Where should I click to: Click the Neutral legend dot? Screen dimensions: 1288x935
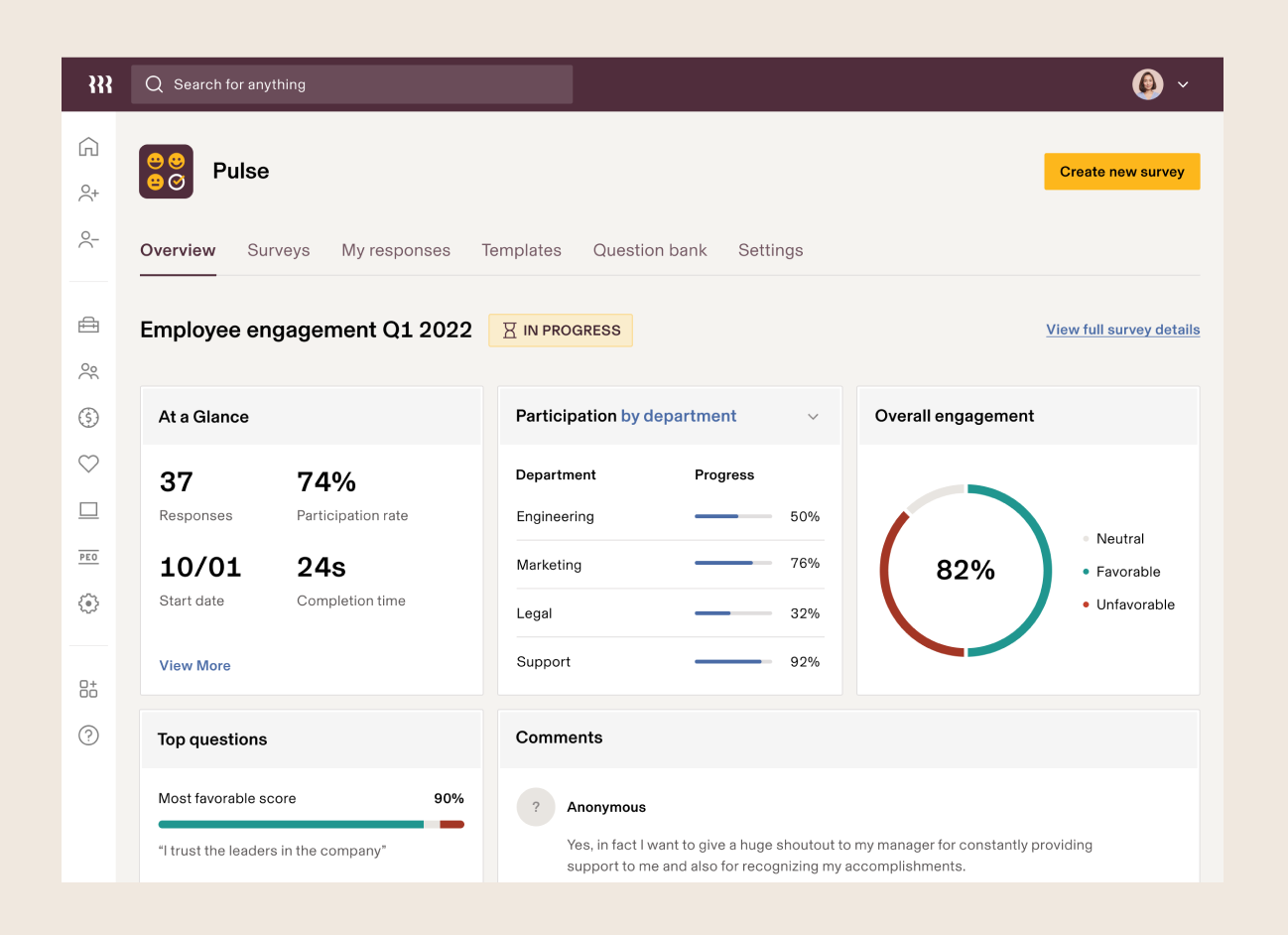[x=1086, y=539]
